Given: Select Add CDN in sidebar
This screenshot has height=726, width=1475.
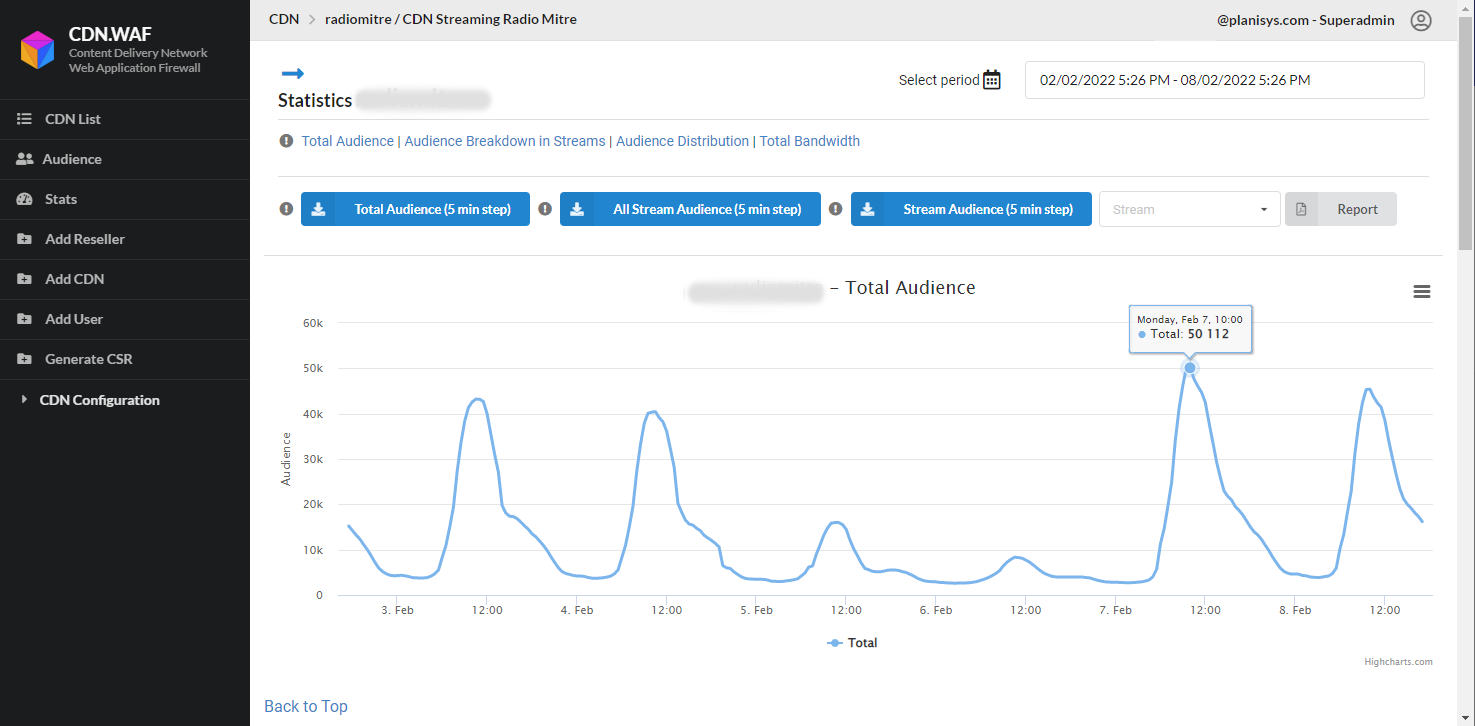Looking at the screenshot, I should tap(125, 279).
